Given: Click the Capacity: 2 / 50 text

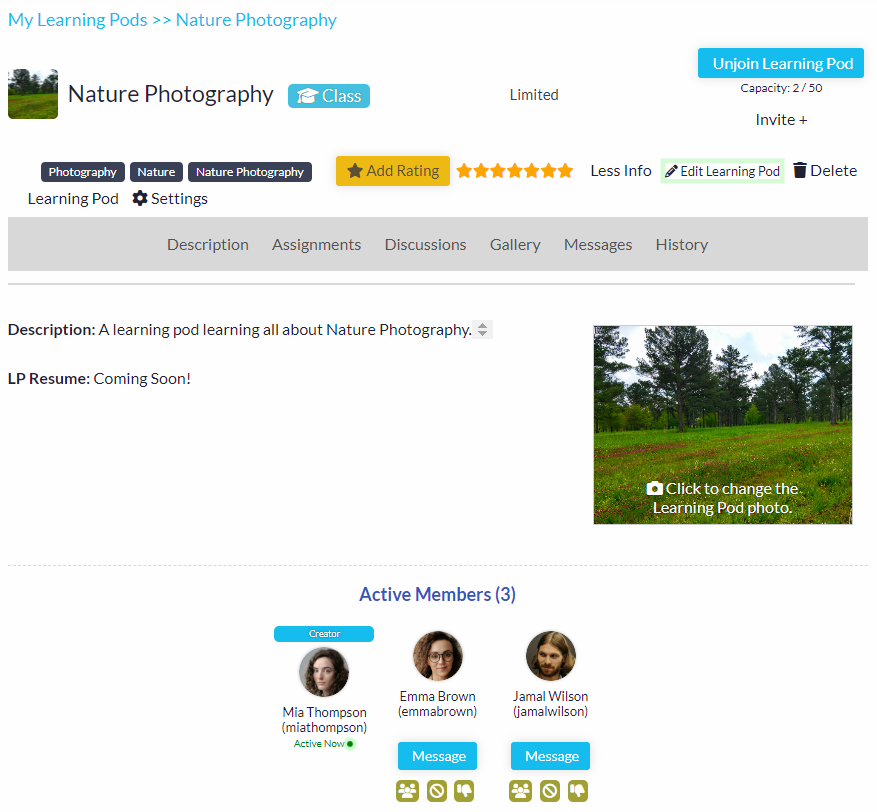Looking at the screenshot, I should (781, 88).
